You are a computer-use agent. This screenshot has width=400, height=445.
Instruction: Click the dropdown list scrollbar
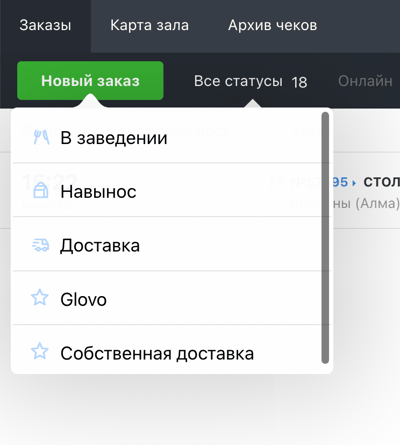click(325, 238)
